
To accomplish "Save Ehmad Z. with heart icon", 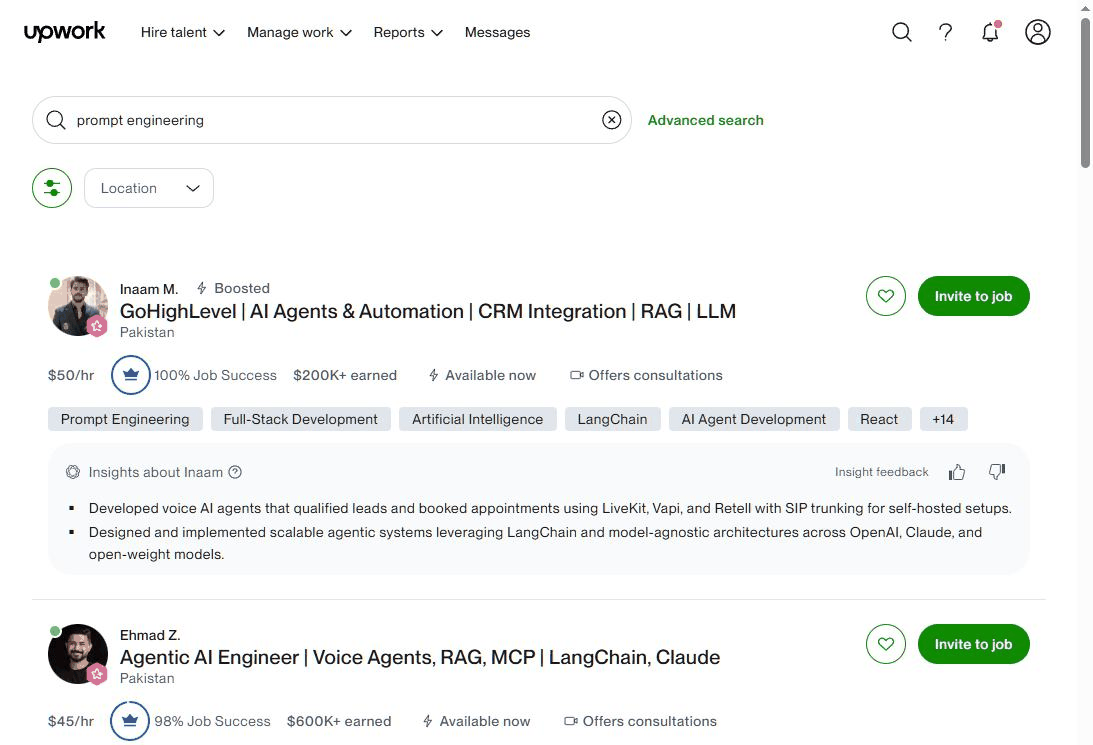I will (x=885, y=644).
